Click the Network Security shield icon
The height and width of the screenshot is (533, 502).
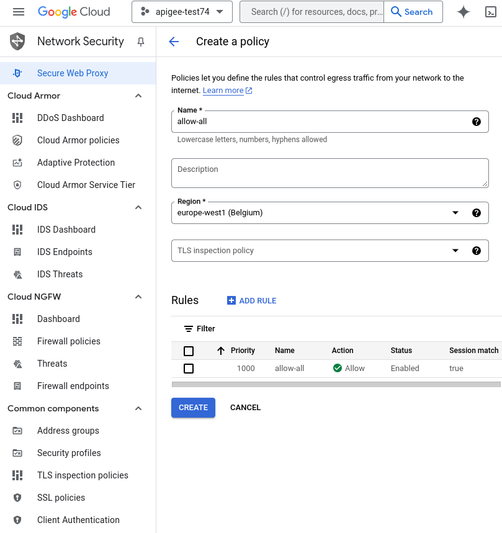[x=17, y=41]
